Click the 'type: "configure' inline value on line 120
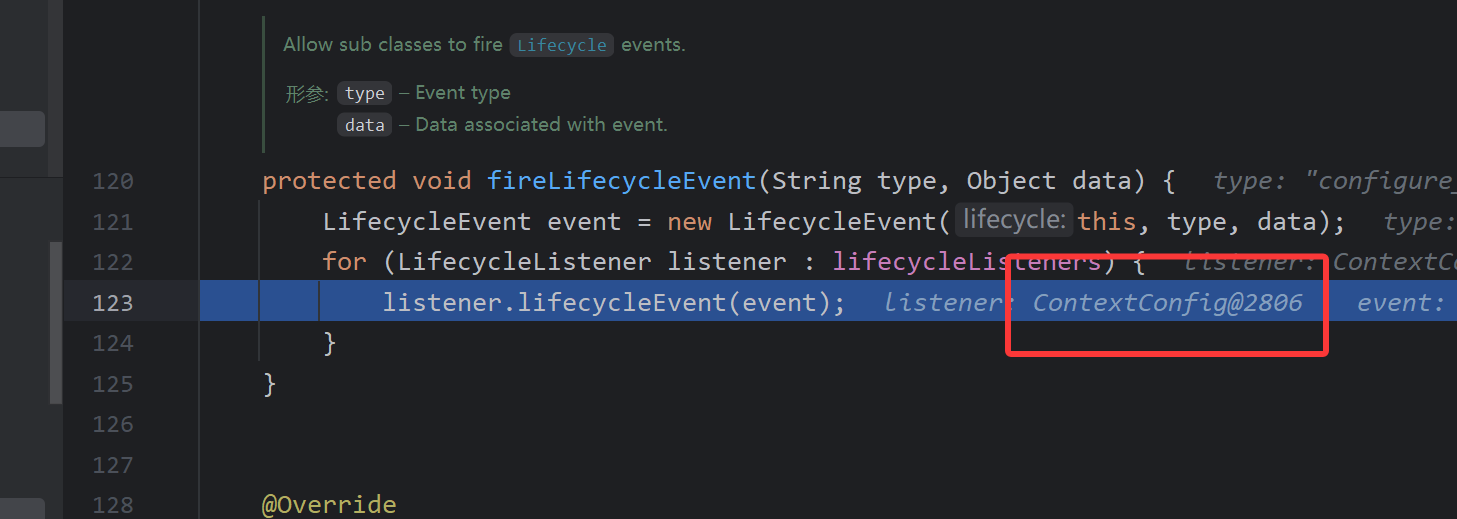This screenshot has width=1457, height=519. click(x=1334, y=181)
